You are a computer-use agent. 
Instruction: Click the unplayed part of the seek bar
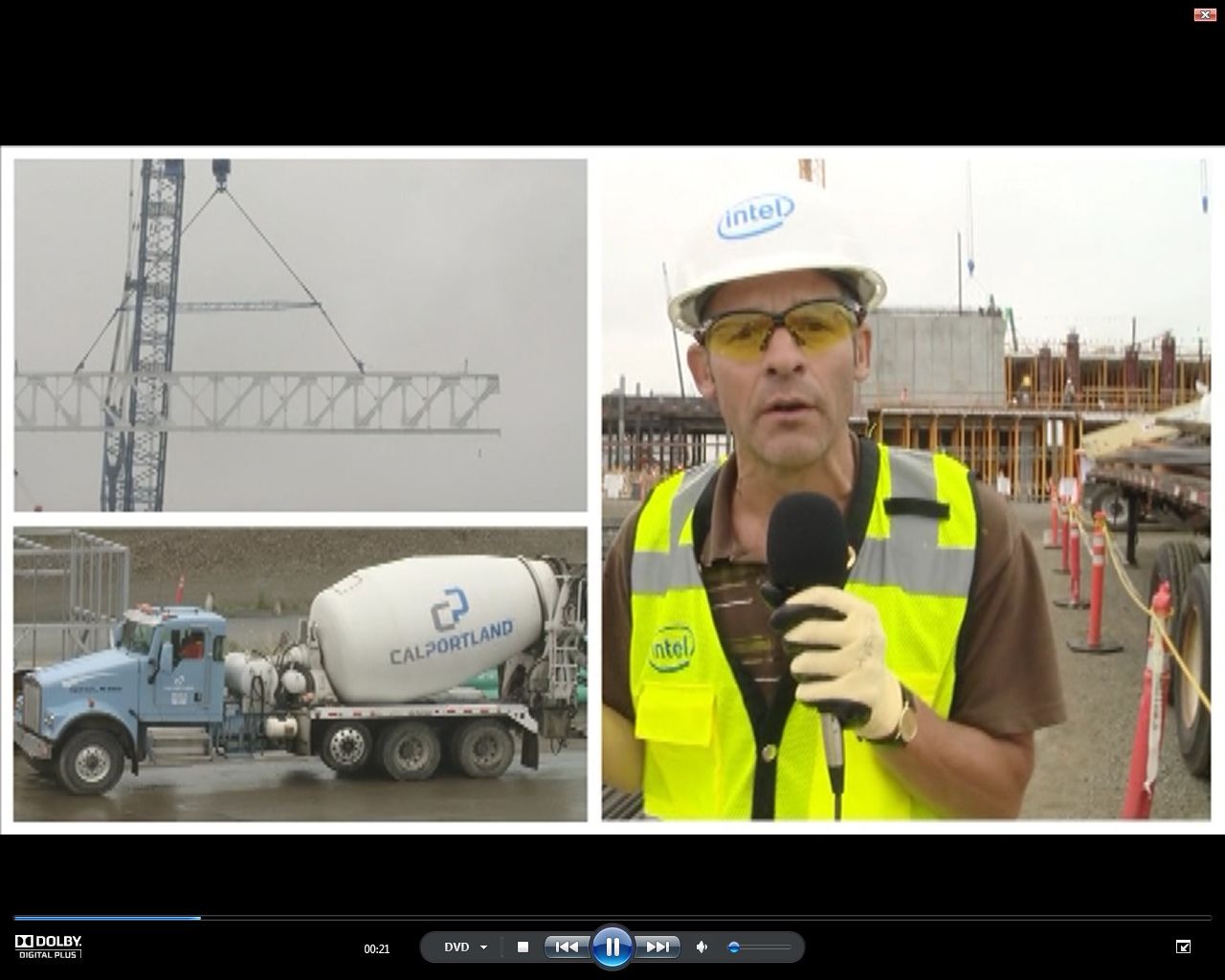coord(670,918)
